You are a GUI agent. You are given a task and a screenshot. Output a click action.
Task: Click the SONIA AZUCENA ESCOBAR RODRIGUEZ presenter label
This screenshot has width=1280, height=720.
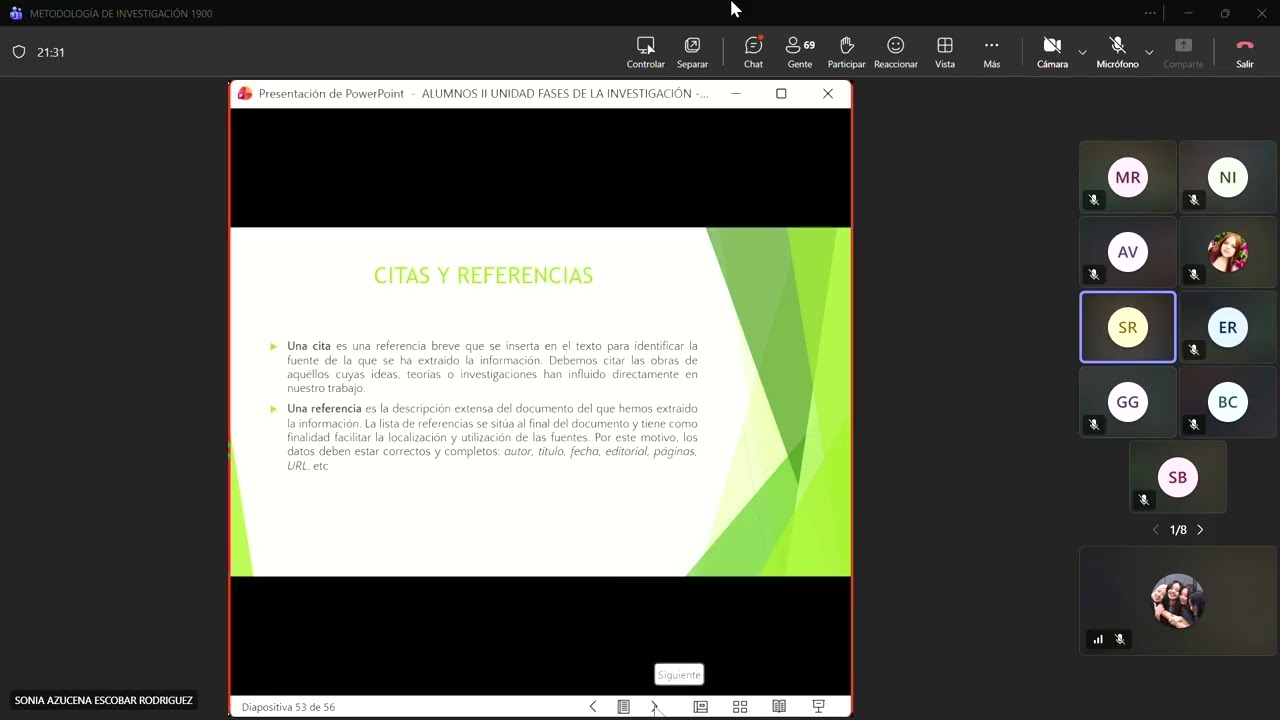(x=104, y=701)
